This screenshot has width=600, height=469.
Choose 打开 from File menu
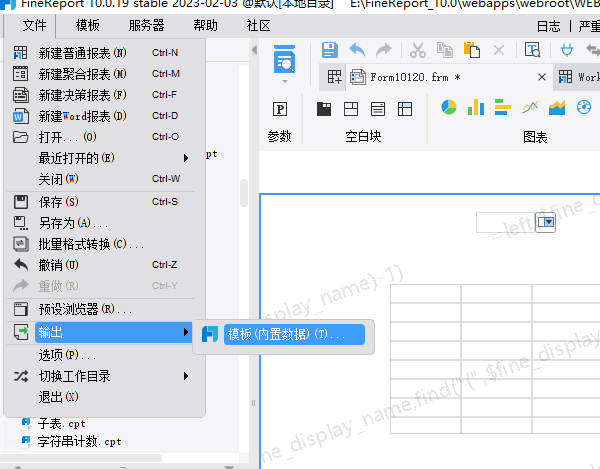pos(103,137)
